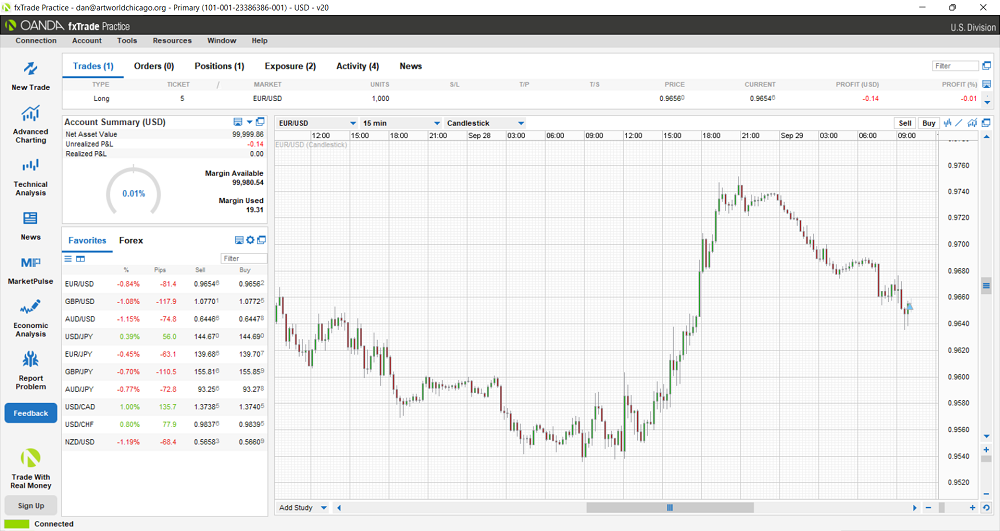Zoom in chart horizontally with bottom plus
Viewport: 1000px width, 531px height.
973,508
